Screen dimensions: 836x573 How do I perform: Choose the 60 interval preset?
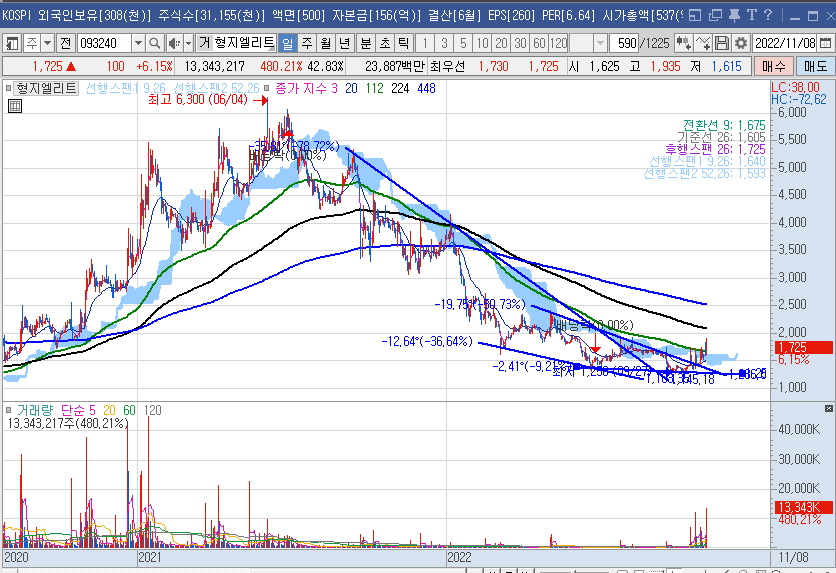tap(539, 43)
